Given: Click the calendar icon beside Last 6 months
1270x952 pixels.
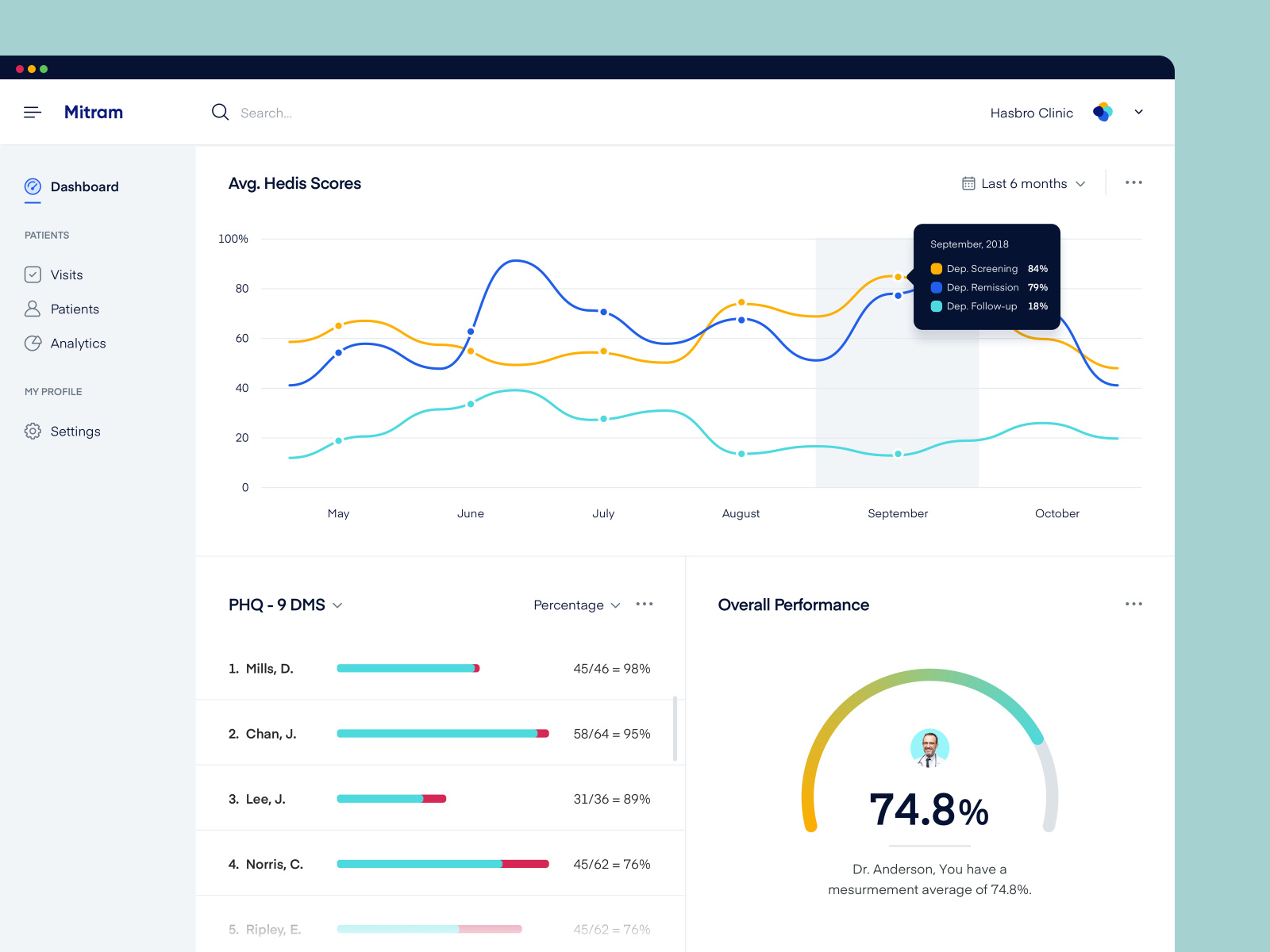Looking at the screenshot, I should 968,182.
